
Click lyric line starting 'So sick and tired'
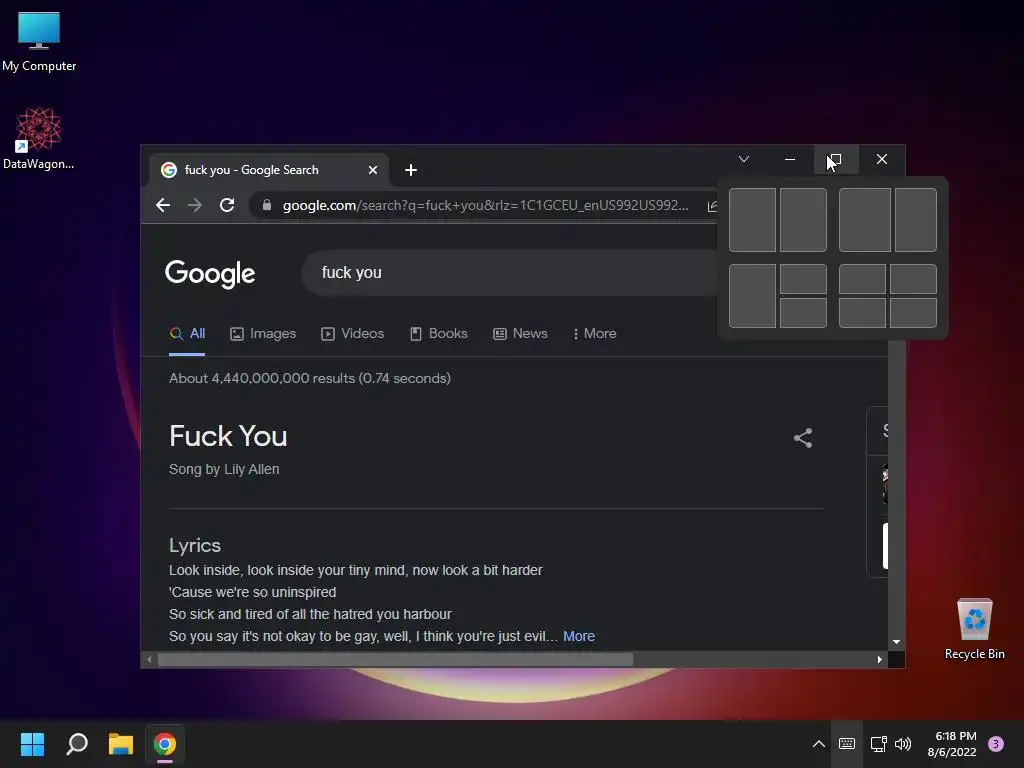(x=310, y=615)
